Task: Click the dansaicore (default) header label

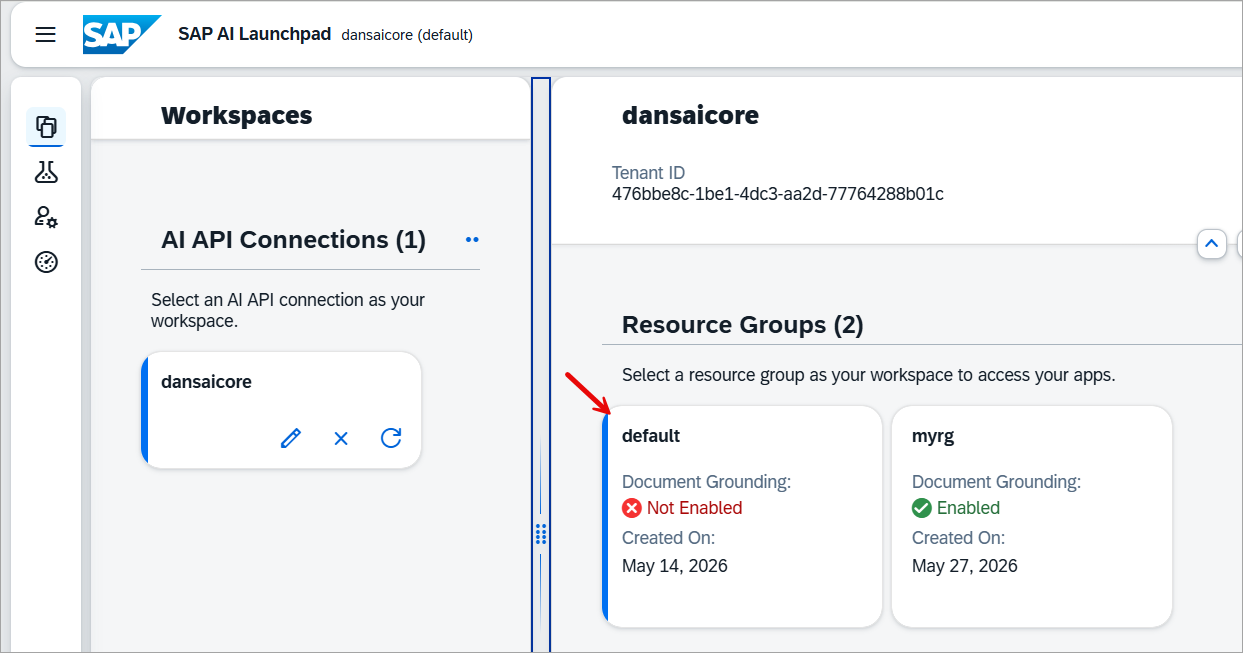Action: (x=407, y=35)
